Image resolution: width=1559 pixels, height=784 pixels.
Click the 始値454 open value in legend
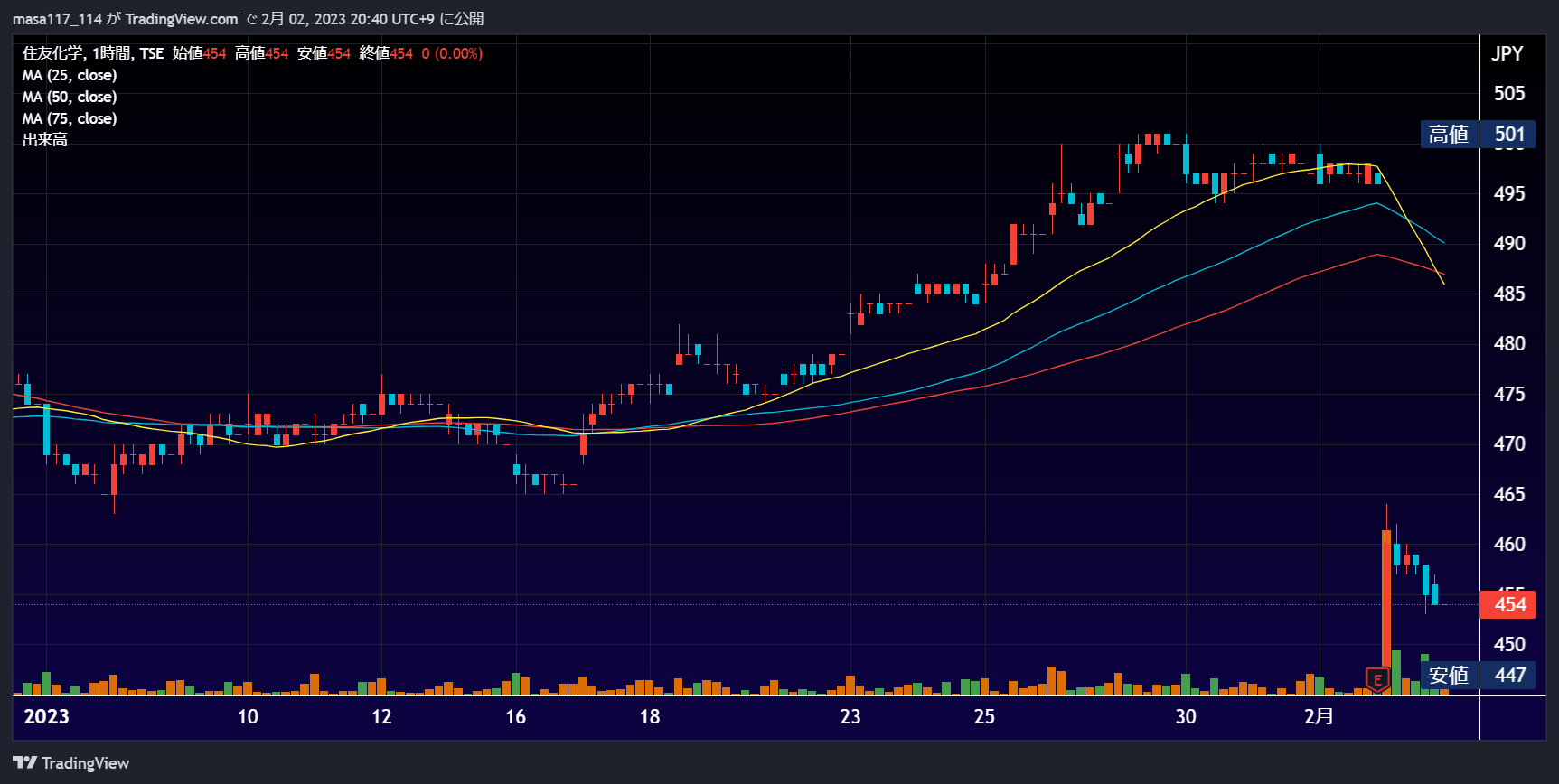point(199,53)
